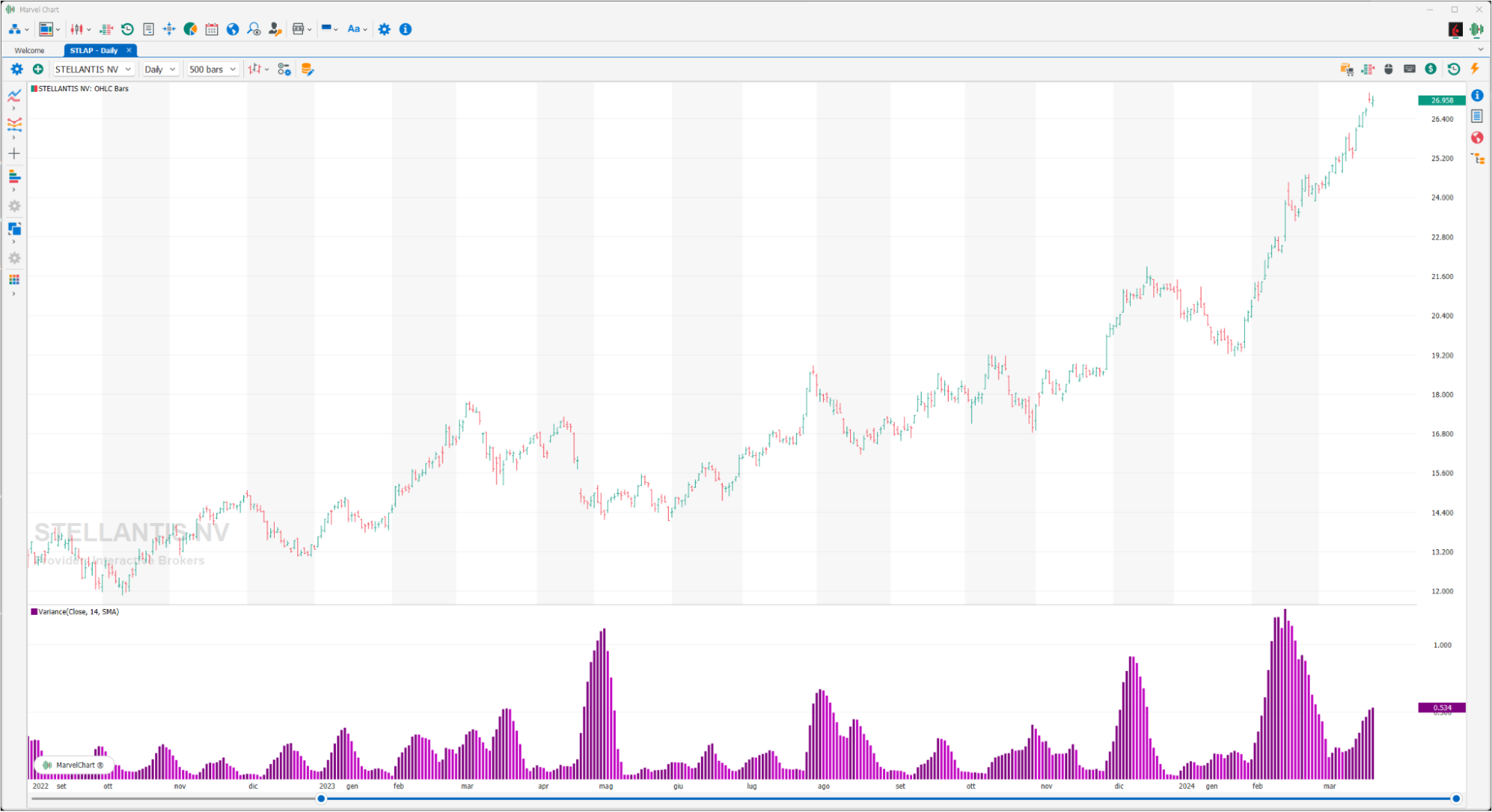Screen dimensions: 1492x812
Task: Open the boxes with shopping cart icon
Action: (x=1346, y=69)
